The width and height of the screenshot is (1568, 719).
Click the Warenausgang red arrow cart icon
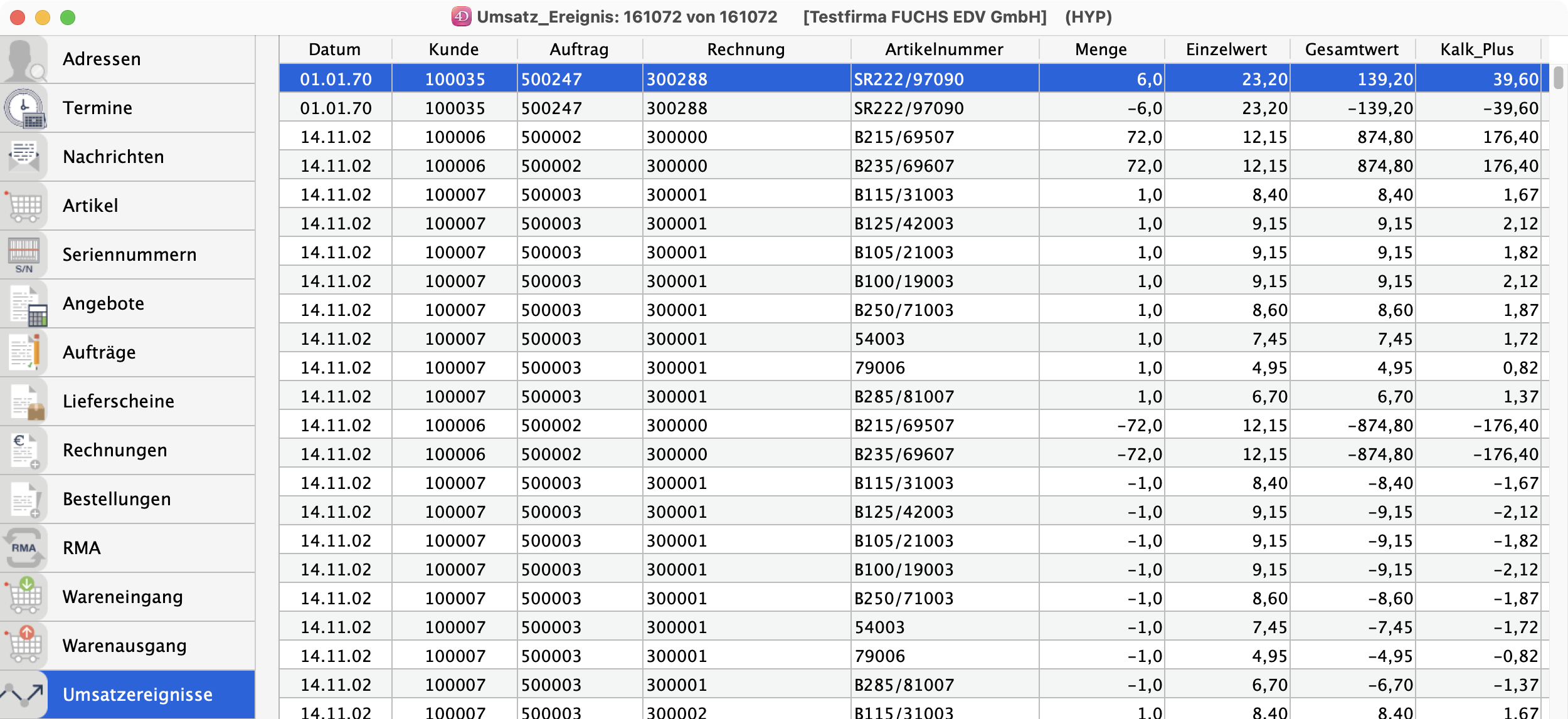click(x=24, y=646)
